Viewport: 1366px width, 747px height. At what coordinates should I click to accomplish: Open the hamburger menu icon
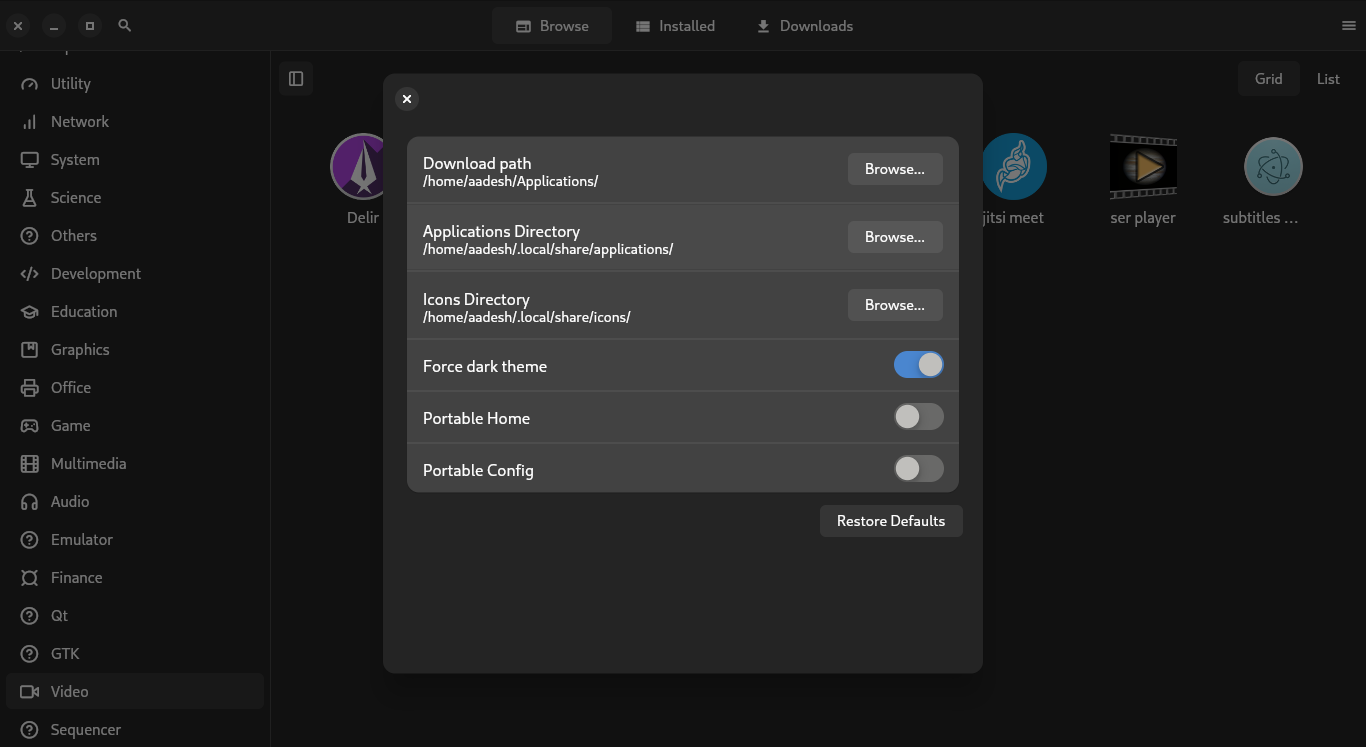(x=1347, y=25)
